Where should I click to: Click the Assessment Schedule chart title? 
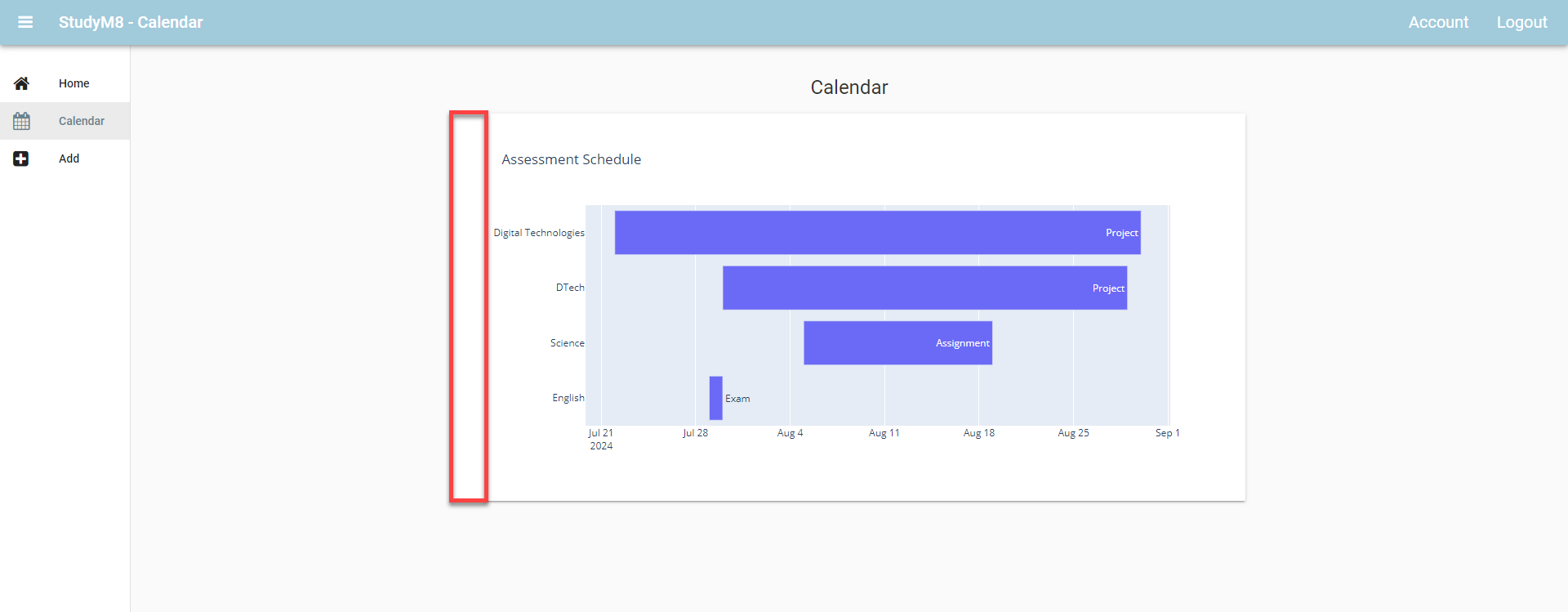click(572, 159)
